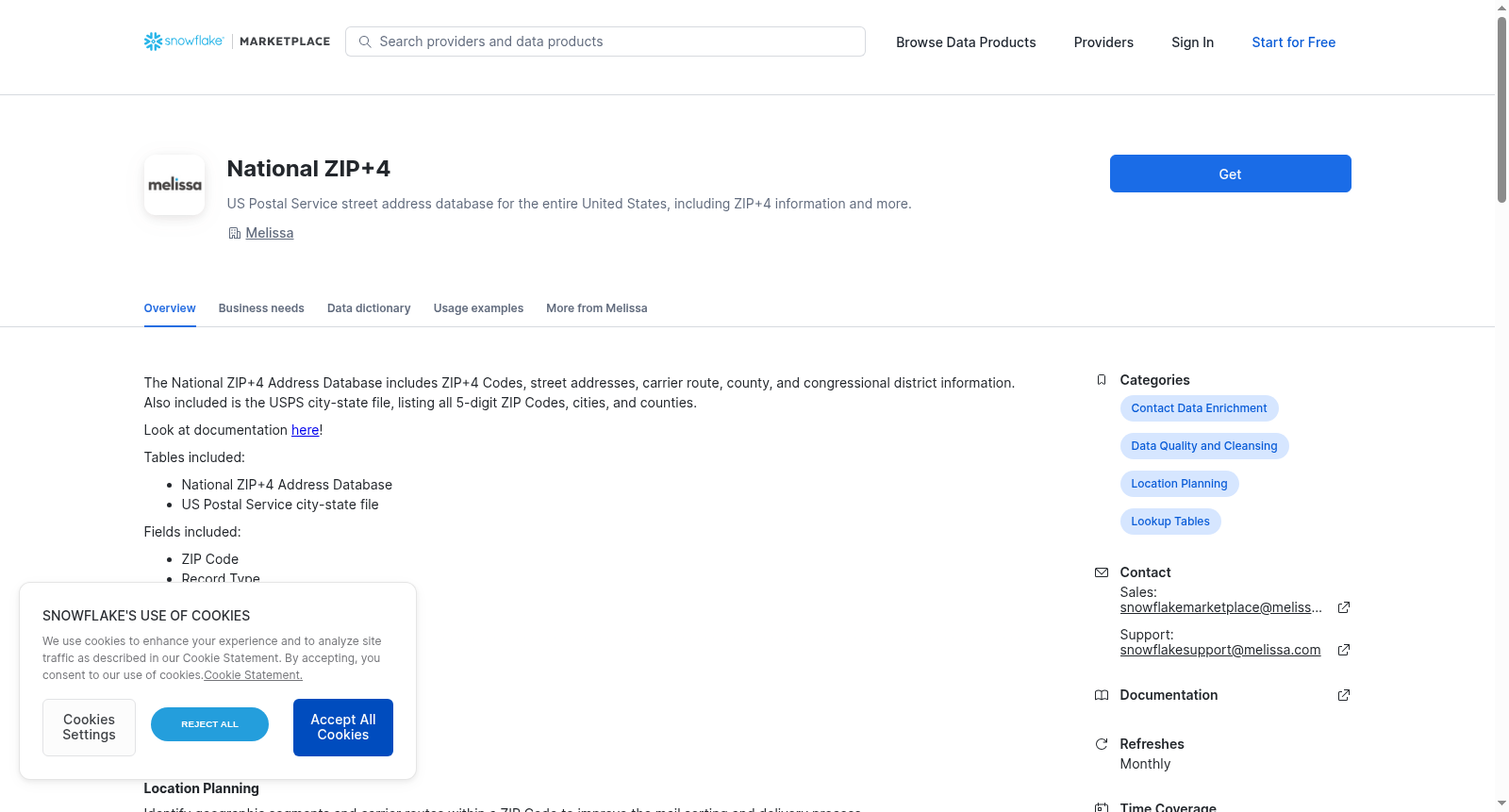This screenshot has height=812, width=1509.
Task: Open the Documentation external link icon
Action: click(x=1344, y=695)
